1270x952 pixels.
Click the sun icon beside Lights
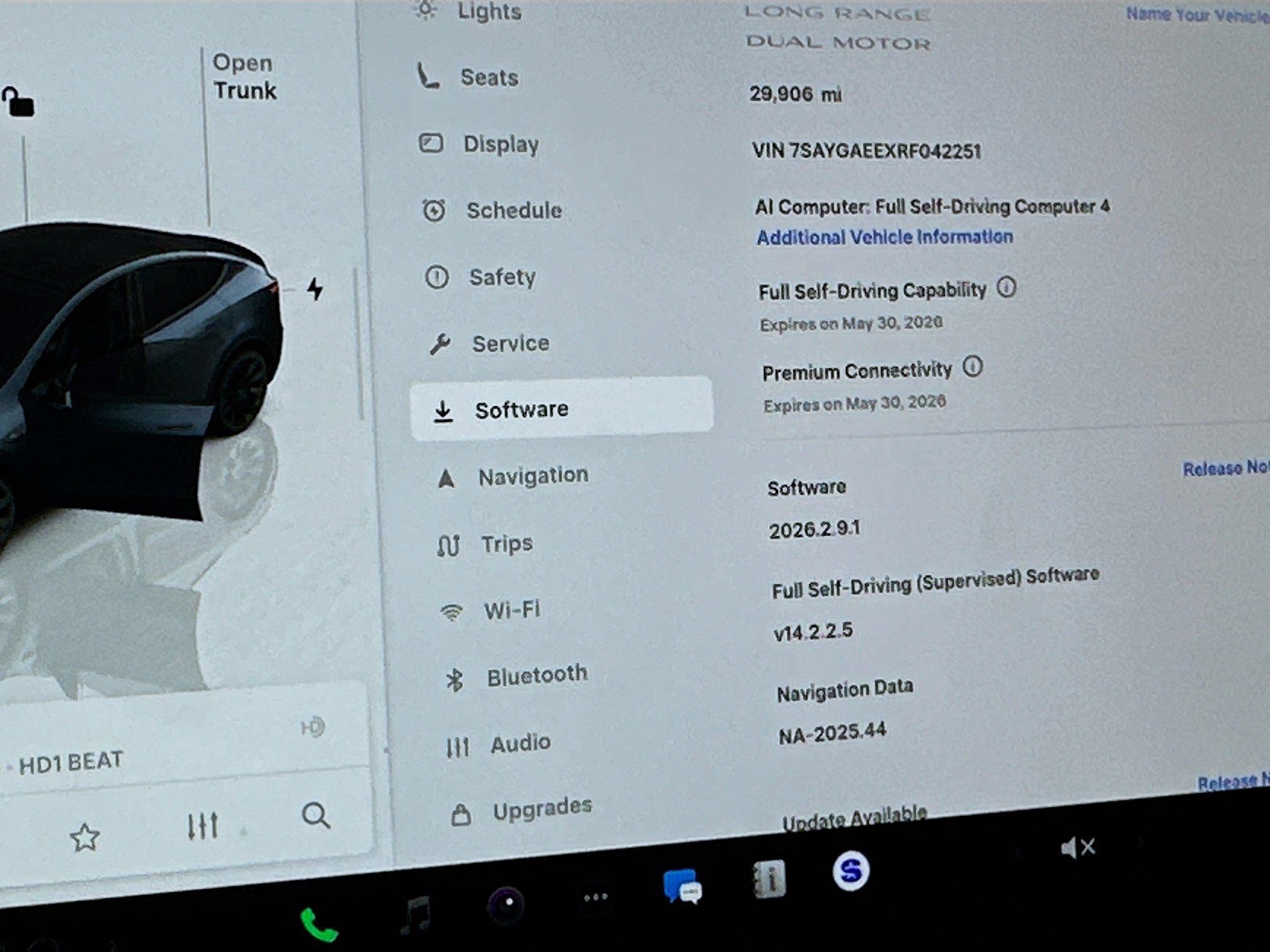tap(426, 9)
